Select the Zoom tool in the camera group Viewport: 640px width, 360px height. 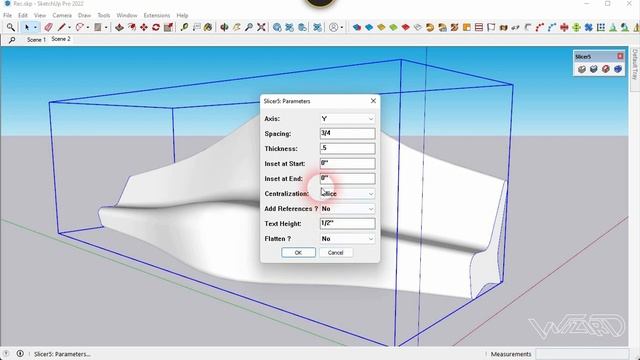click(x=249, y=27)
